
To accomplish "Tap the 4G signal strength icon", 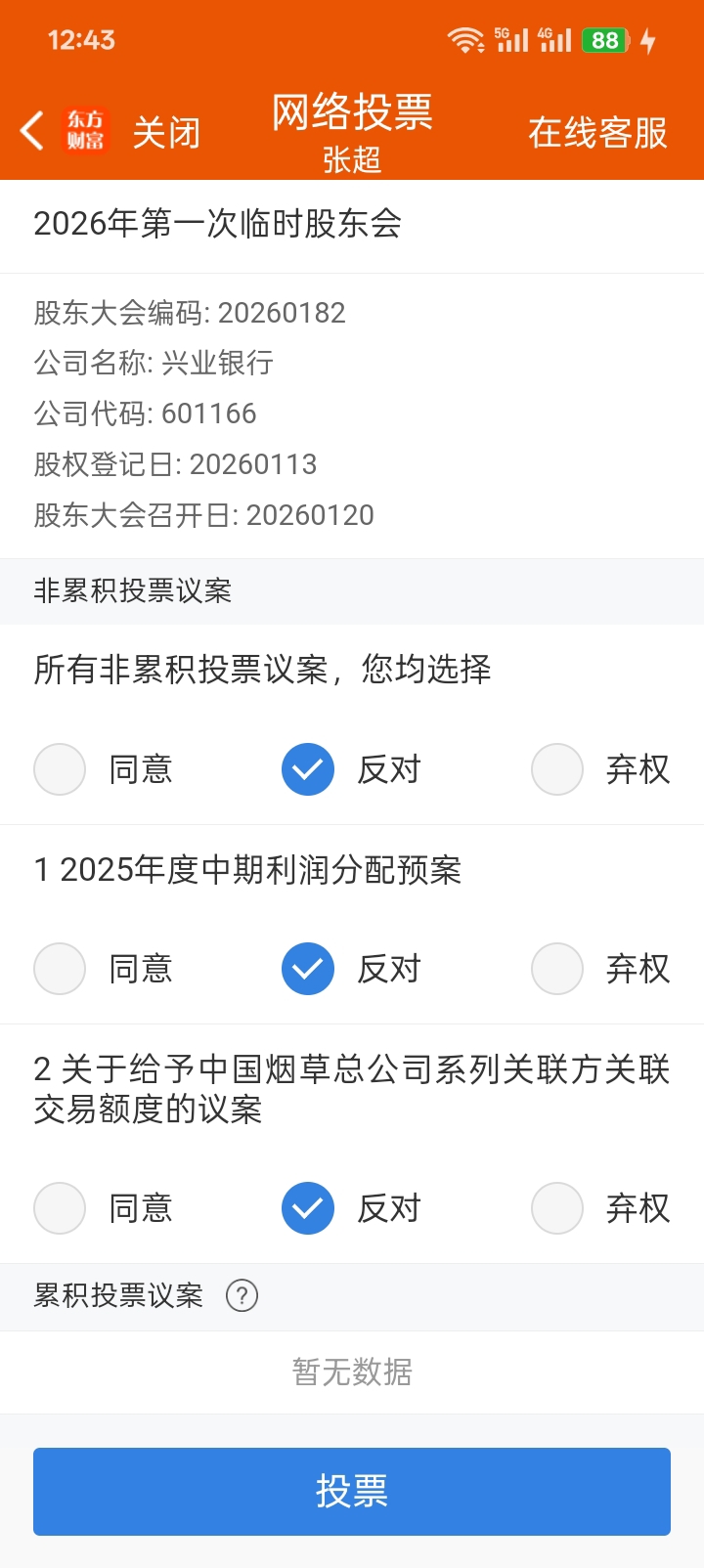I will (x=554, y=40).
